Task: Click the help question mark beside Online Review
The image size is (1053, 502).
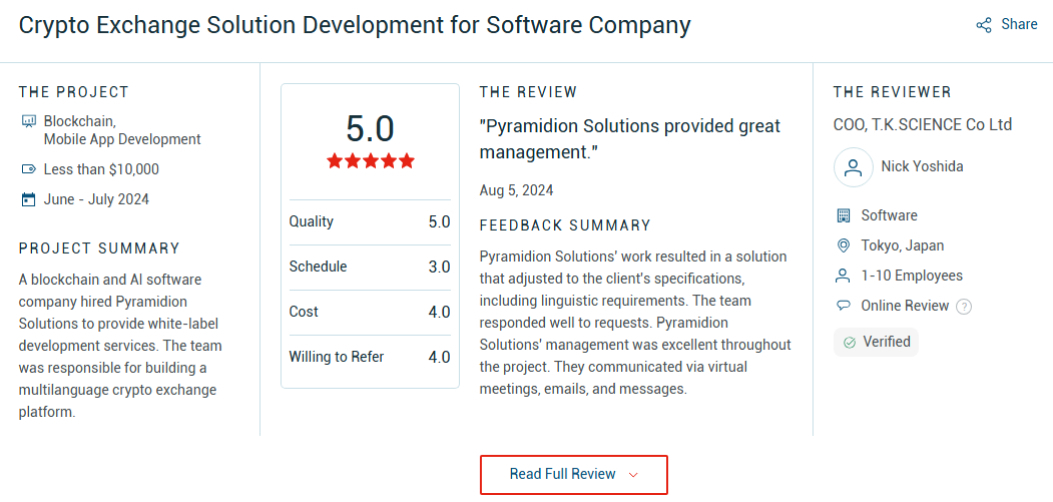Action: [964, 307]
